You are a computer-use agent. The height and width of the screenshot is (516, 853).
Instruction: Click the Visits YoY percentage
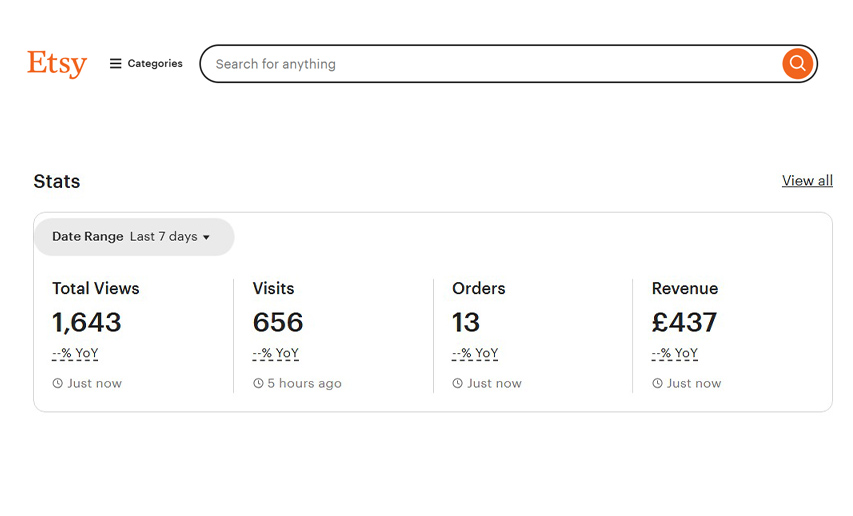click(x=276, y=353)
